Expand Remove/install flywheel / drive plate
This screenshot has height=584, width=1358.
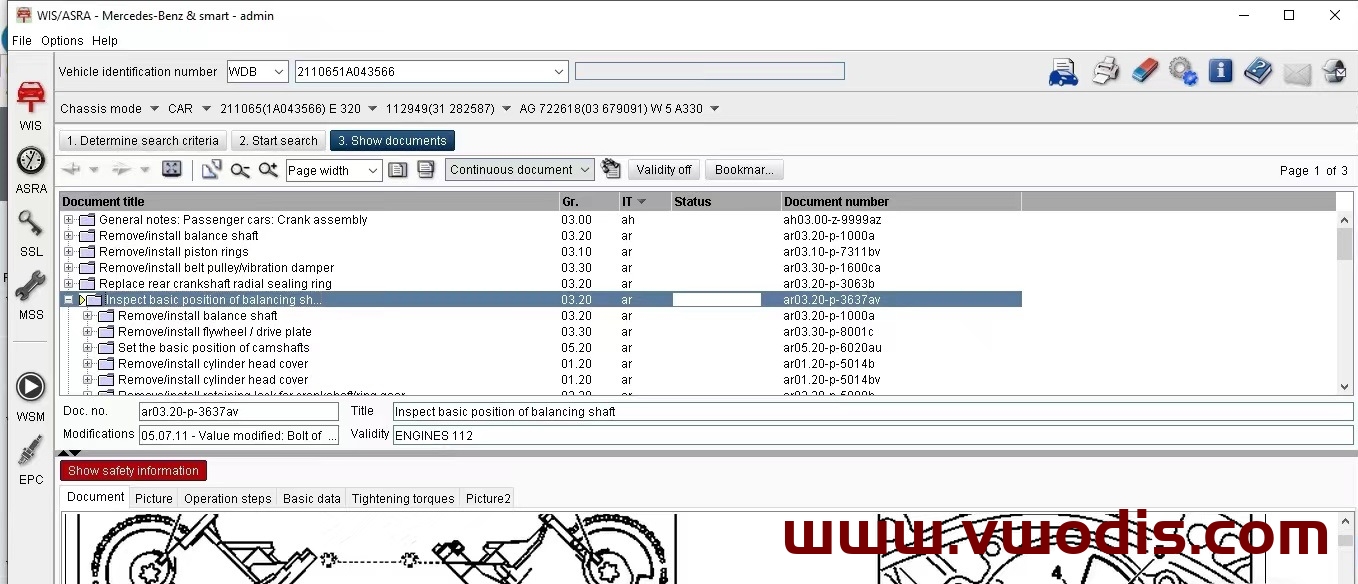88,332
